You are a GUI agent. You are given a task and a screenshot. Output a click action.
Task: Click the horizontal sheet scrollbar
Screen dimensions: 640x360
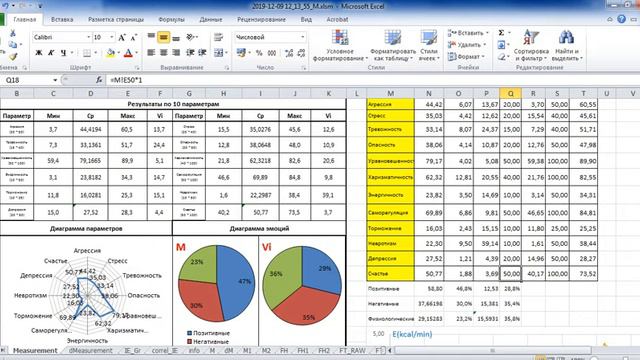pyautogui.click(x=493, y=350)
